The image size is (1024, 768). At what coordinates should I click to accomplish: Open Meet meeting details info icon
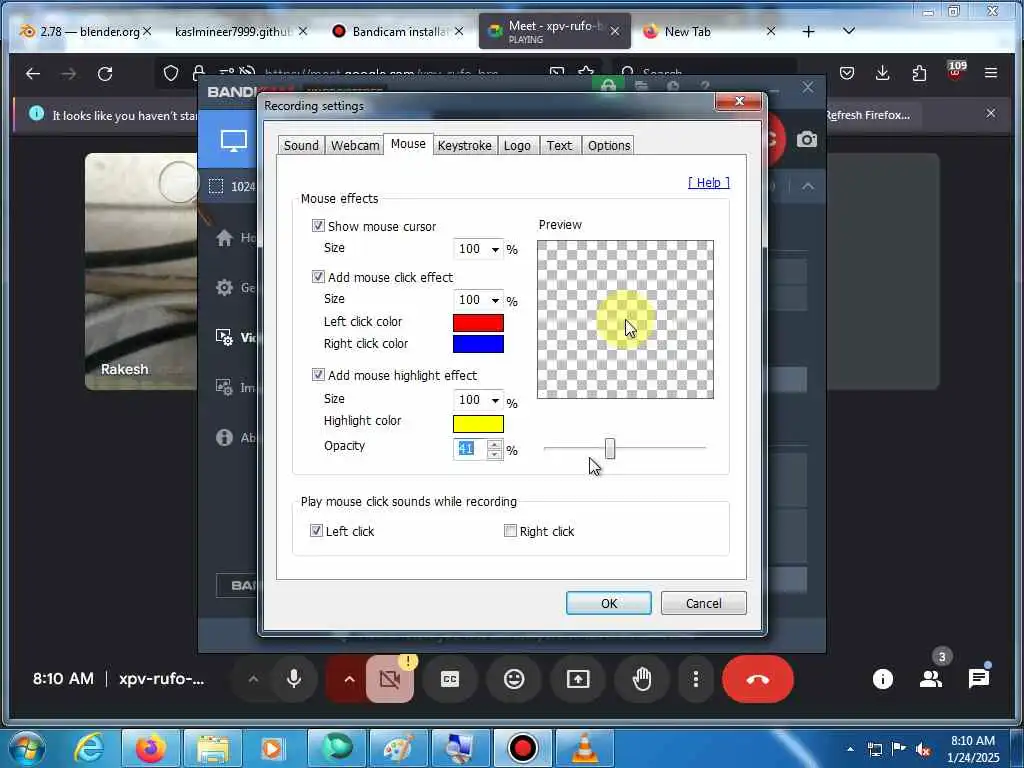(882, 679)
